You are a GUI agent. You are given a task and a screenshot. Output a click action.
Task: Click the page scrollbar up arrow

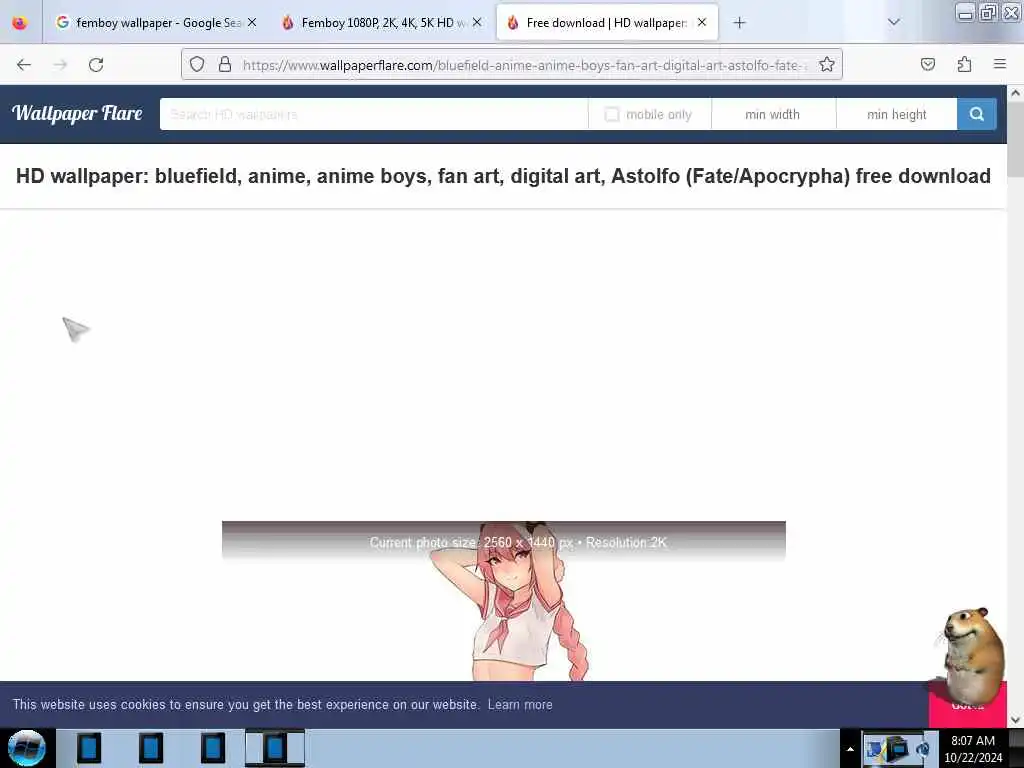point(1016,93)
